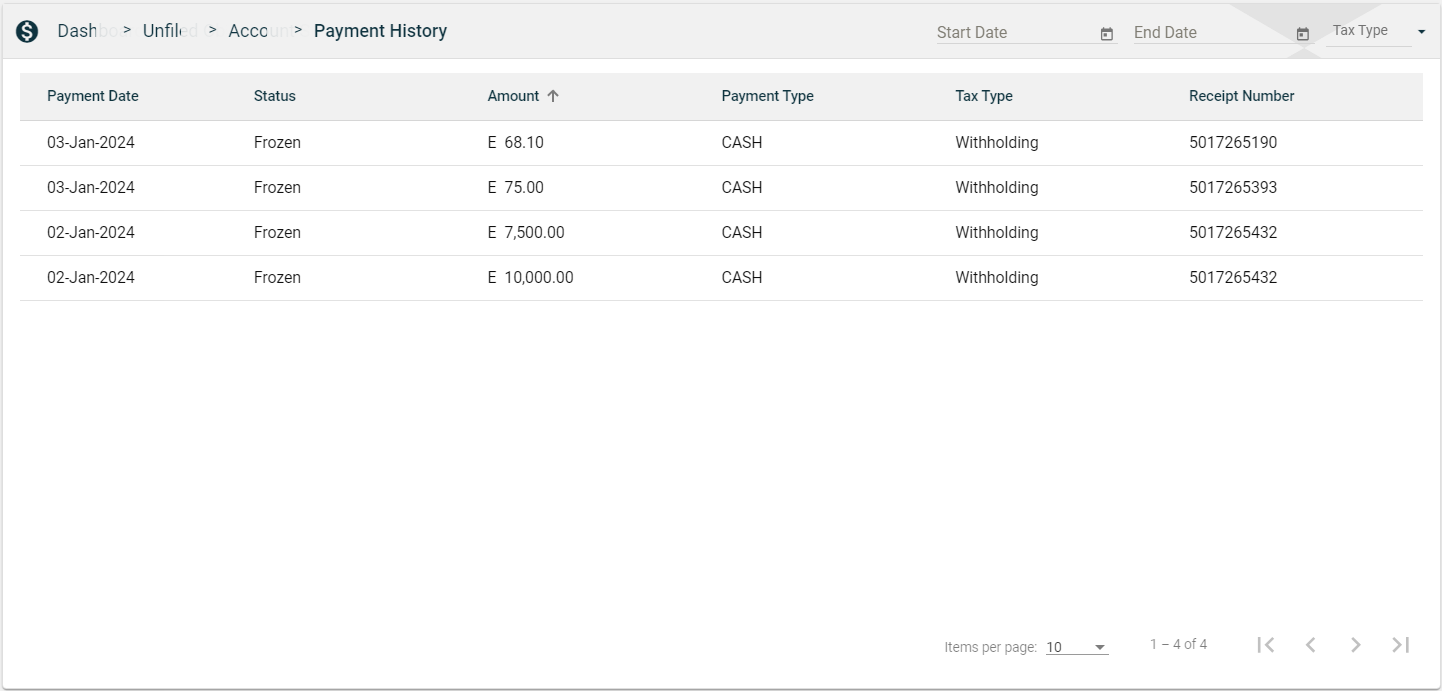The width and height of the screenshot is (1442, 691).
Task: Go to the next page arrow
Action: (x=1355, y=645)
